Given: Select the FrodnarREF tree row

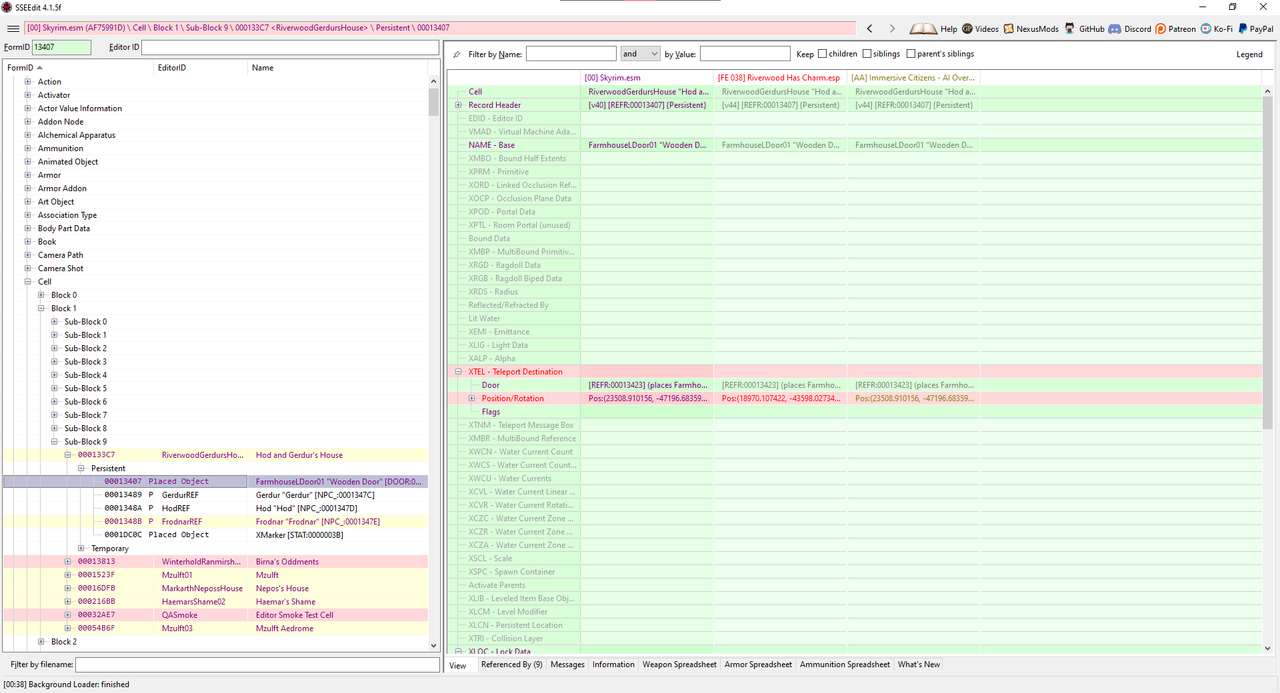Looking at the screenshot, I should coord(215,522).
